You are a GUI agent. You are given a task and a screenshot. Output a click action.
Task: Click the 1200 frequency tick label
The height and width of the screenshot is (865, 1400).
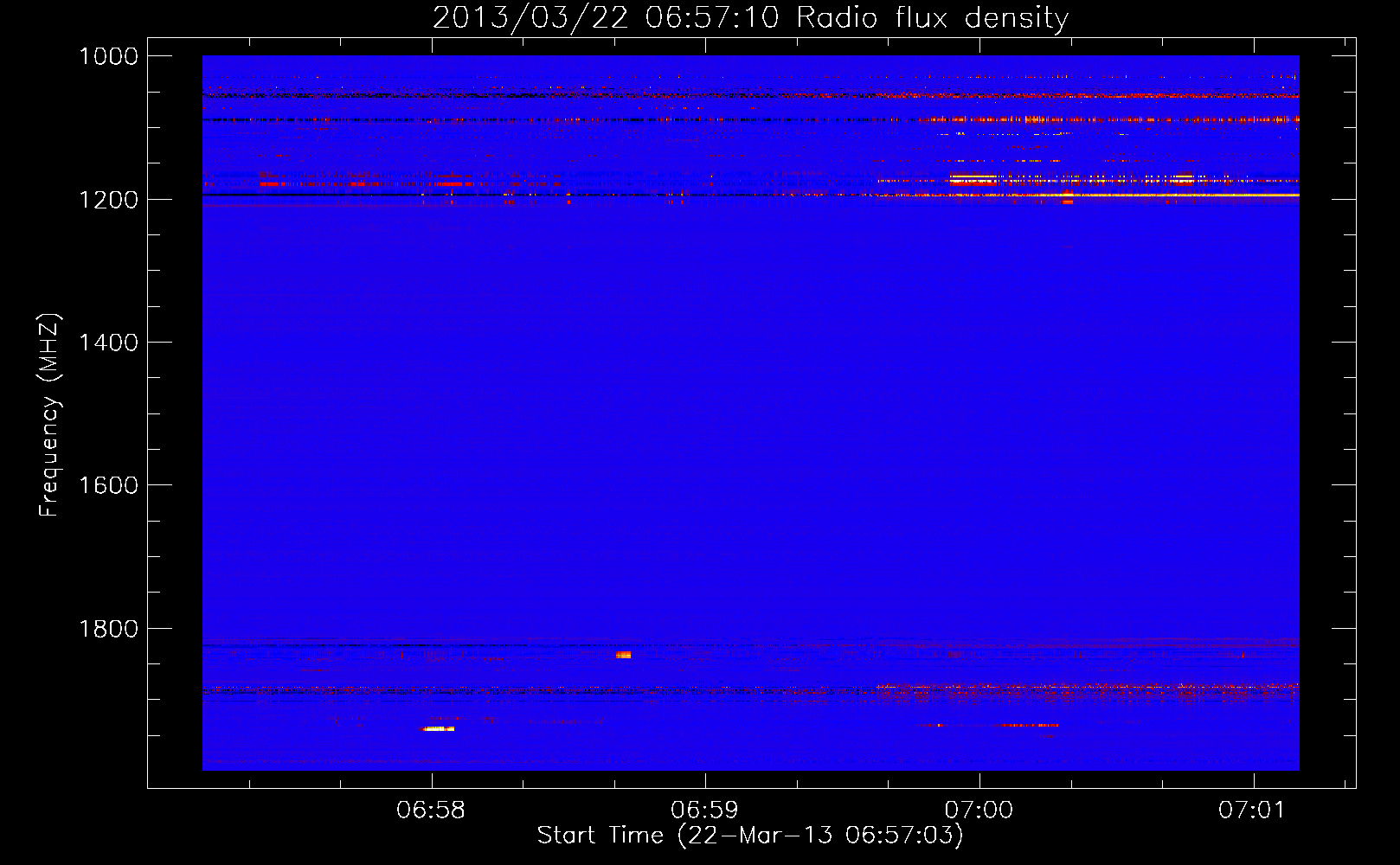(108, 200)
